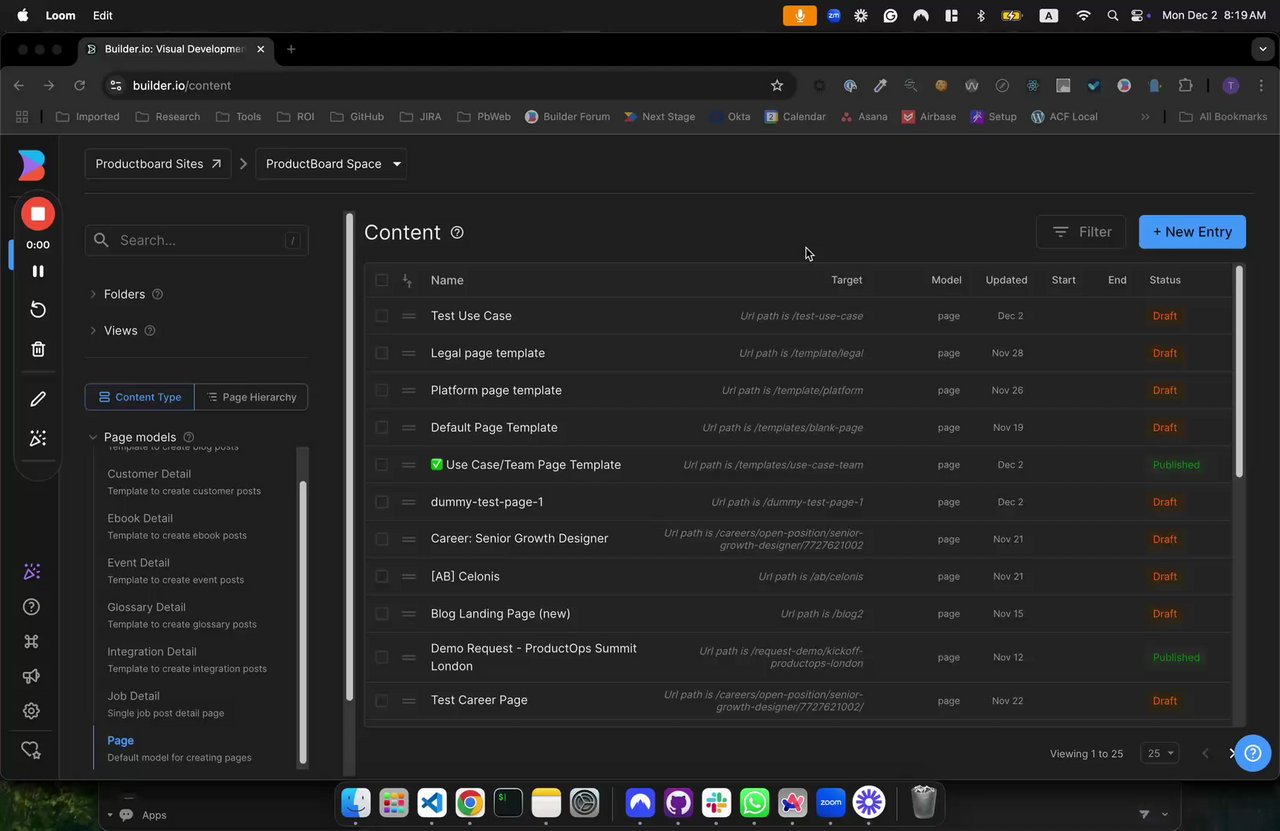Open a new browser tab
This screenshot has width=1280, height=831.
[x=291, y=49]
